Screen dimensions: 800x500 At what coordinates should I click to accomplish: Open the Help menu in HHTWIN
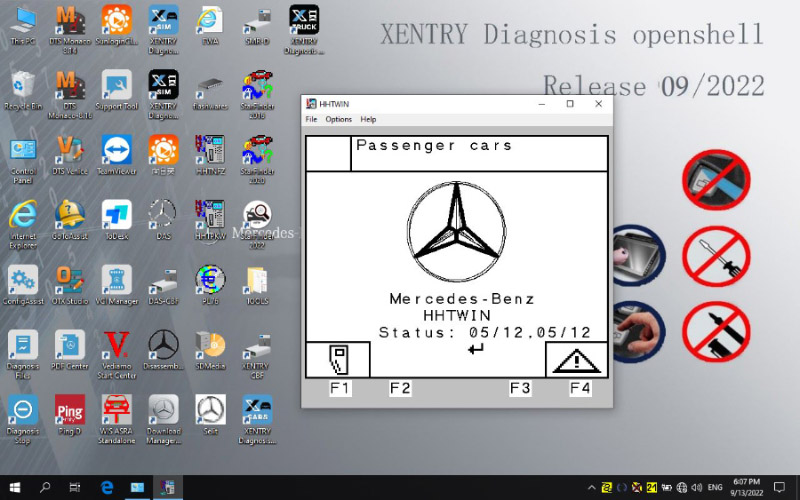368,119
